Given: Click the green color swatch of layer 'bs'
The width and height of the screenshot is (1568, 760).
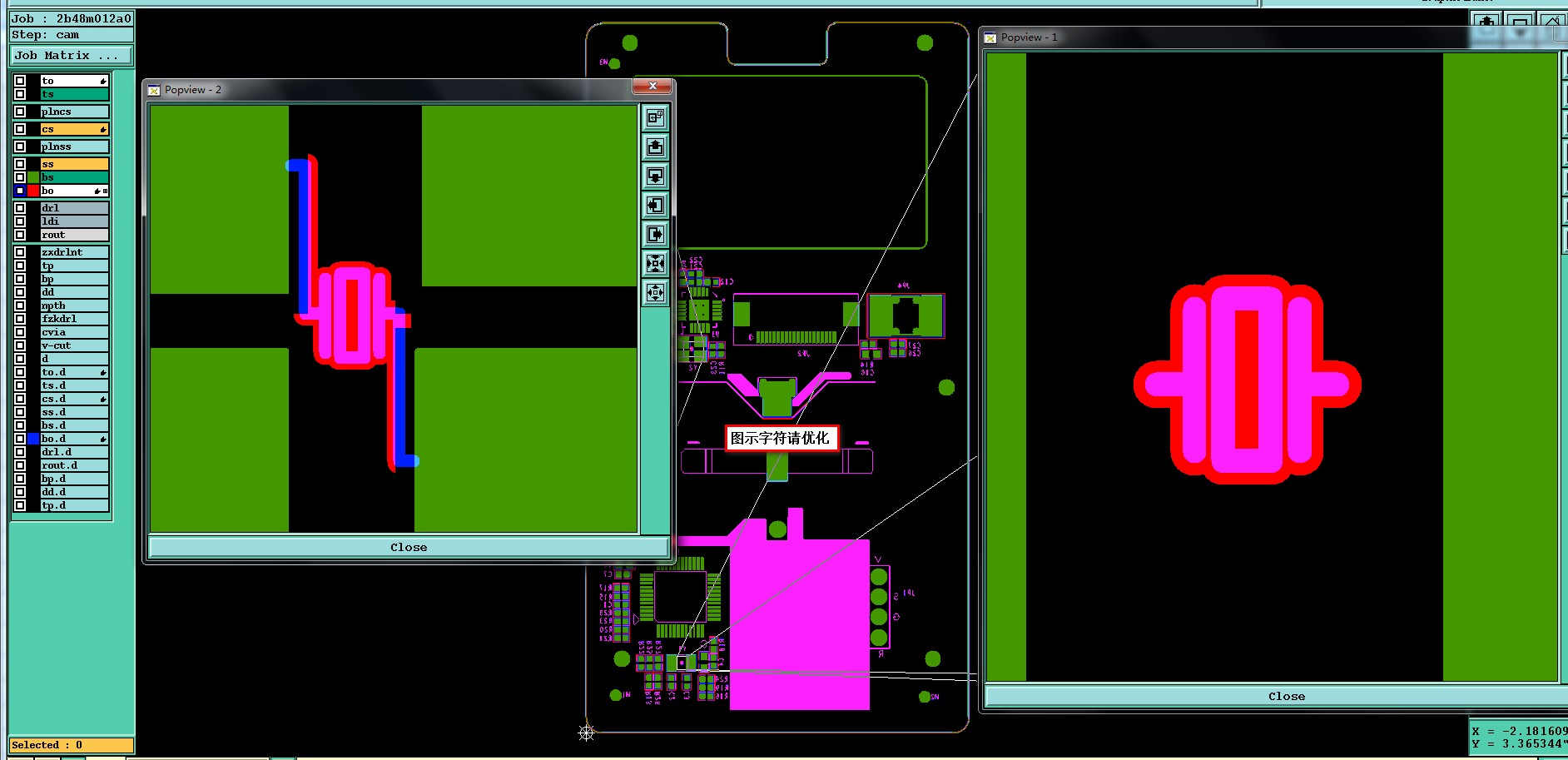Looking at the screenshot, I should pos(33,177).
